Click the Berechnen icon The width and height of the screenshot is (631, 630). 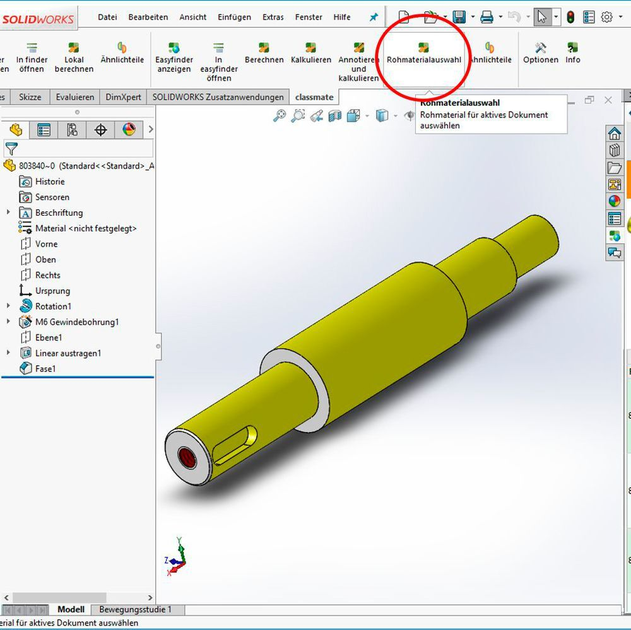pyautogui.click(x=264, y=53)
